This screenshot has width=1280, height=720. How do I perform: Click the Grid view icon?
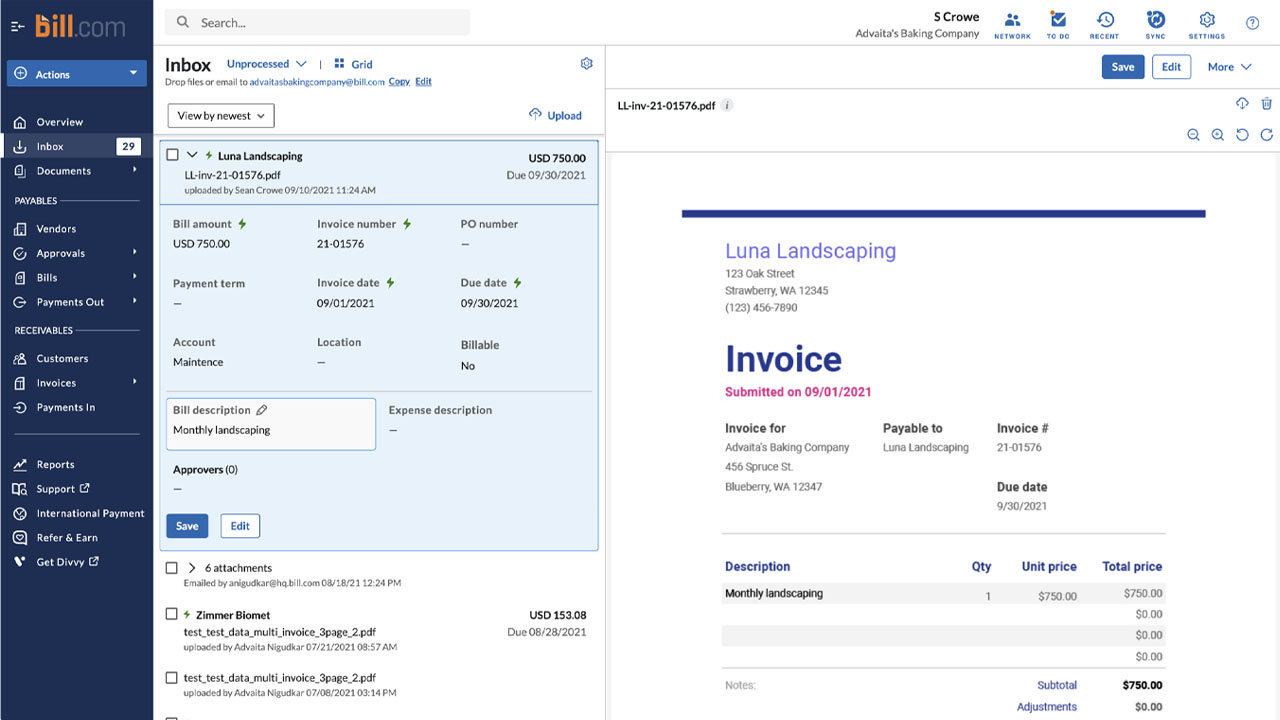(340, 64)
